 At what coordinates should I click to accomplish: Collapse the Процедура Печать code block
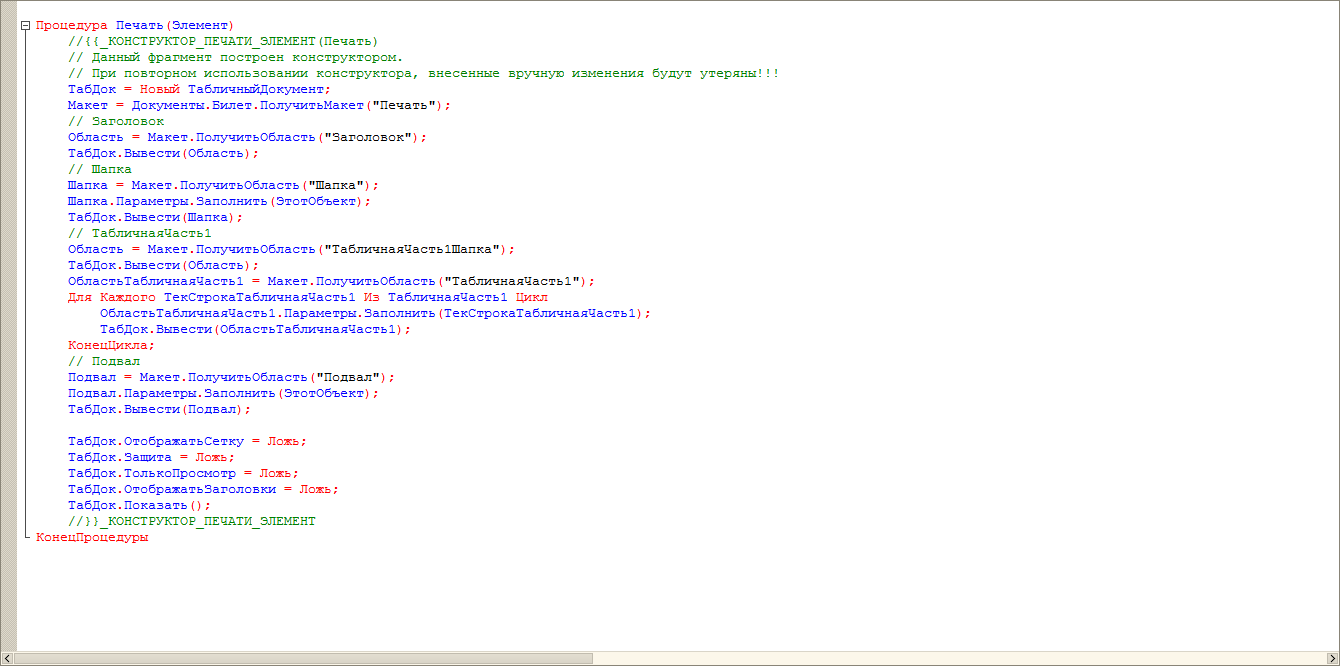tap(25, 26)
